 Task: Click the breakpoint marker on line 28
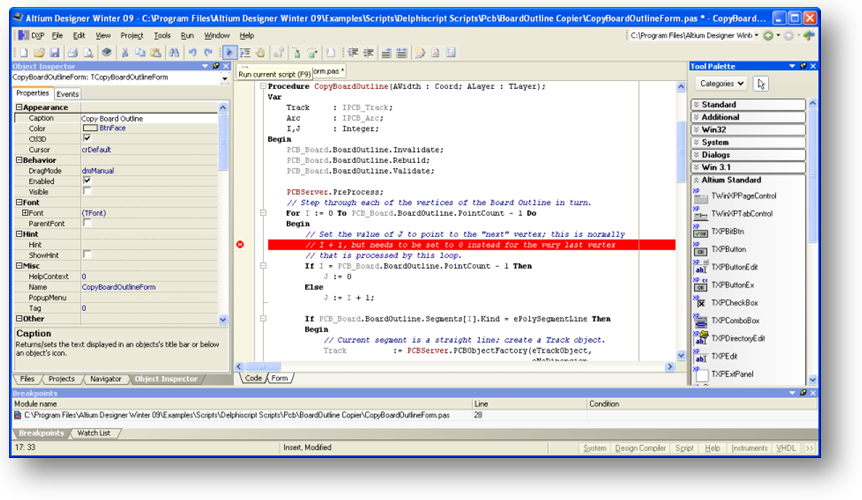tap(240, 245)
